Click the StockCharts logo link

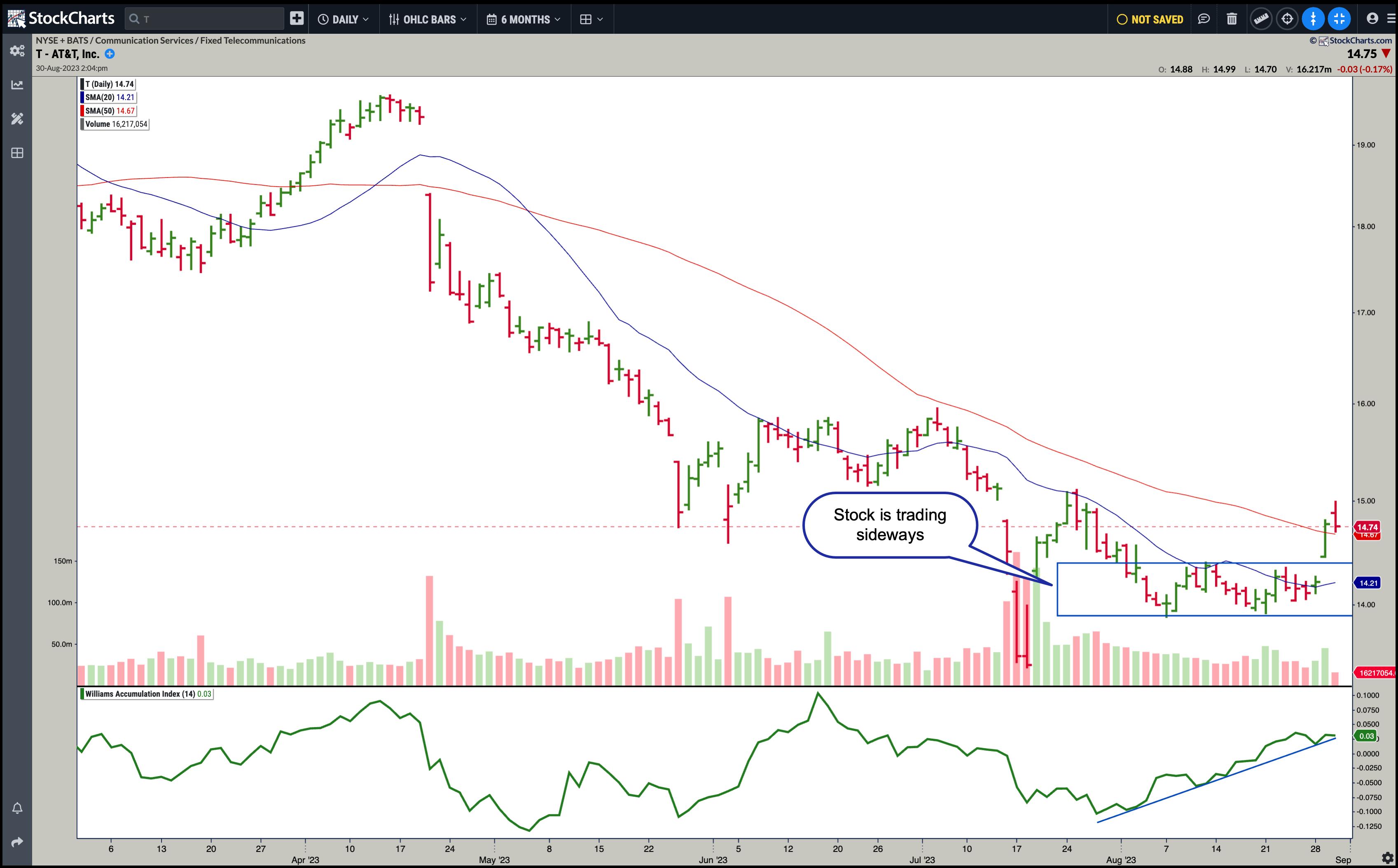pyautogui.click(x=61, y=19)
